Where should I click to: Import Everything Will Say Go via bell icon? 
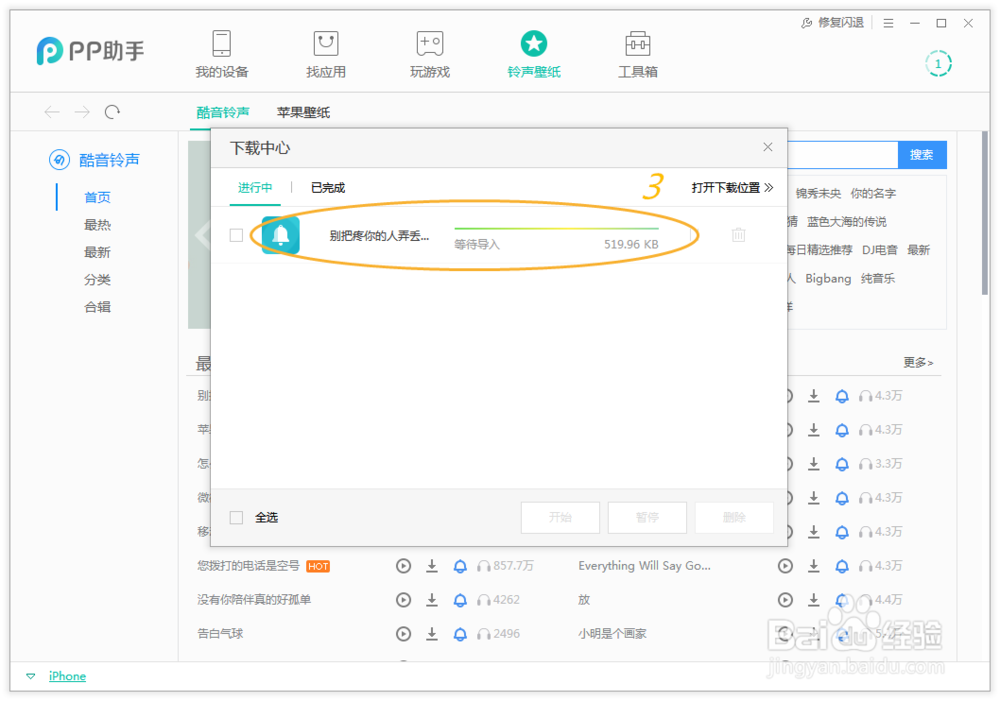842,566
